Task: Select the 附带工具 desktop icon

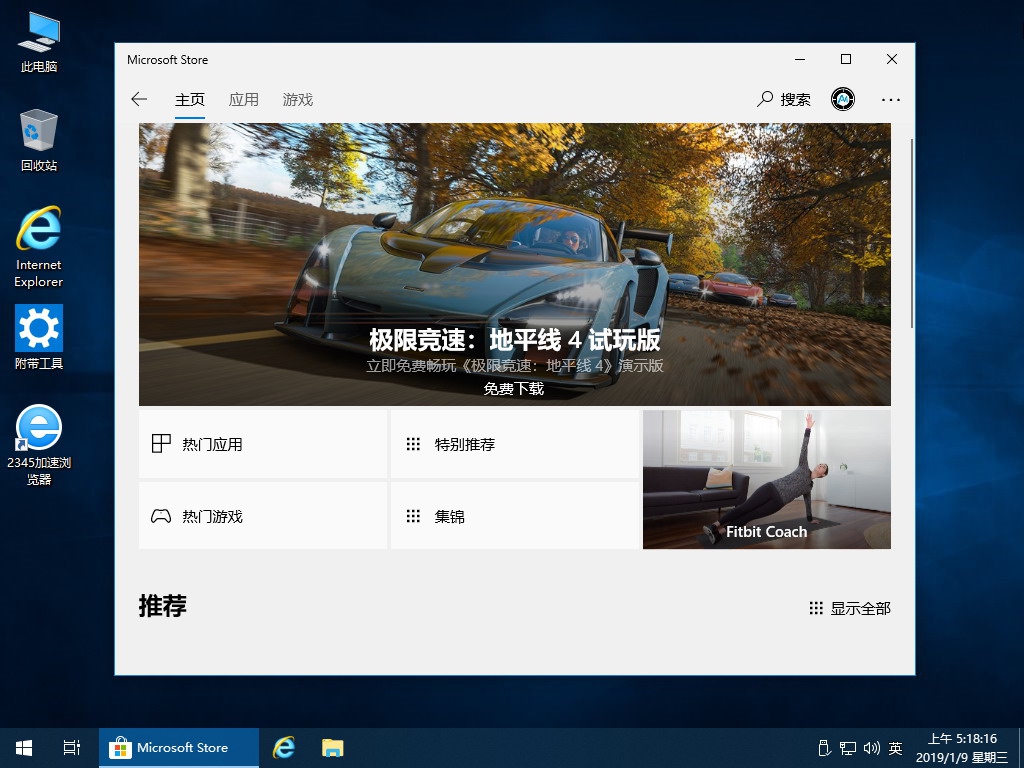Action: point(39,338)
